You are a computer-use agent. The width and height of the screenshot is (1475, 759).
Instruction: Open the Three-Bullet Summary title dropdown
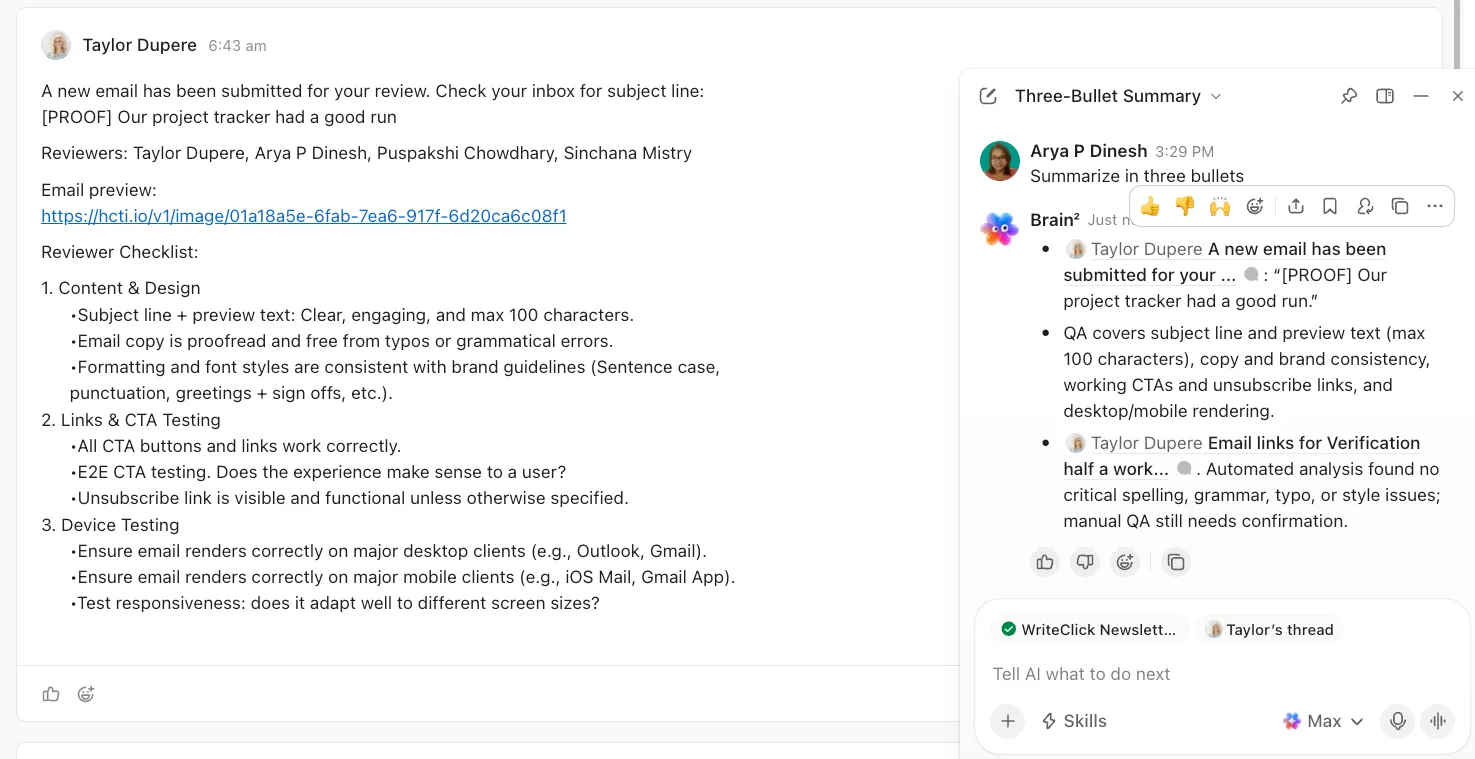coord(1118,96)
